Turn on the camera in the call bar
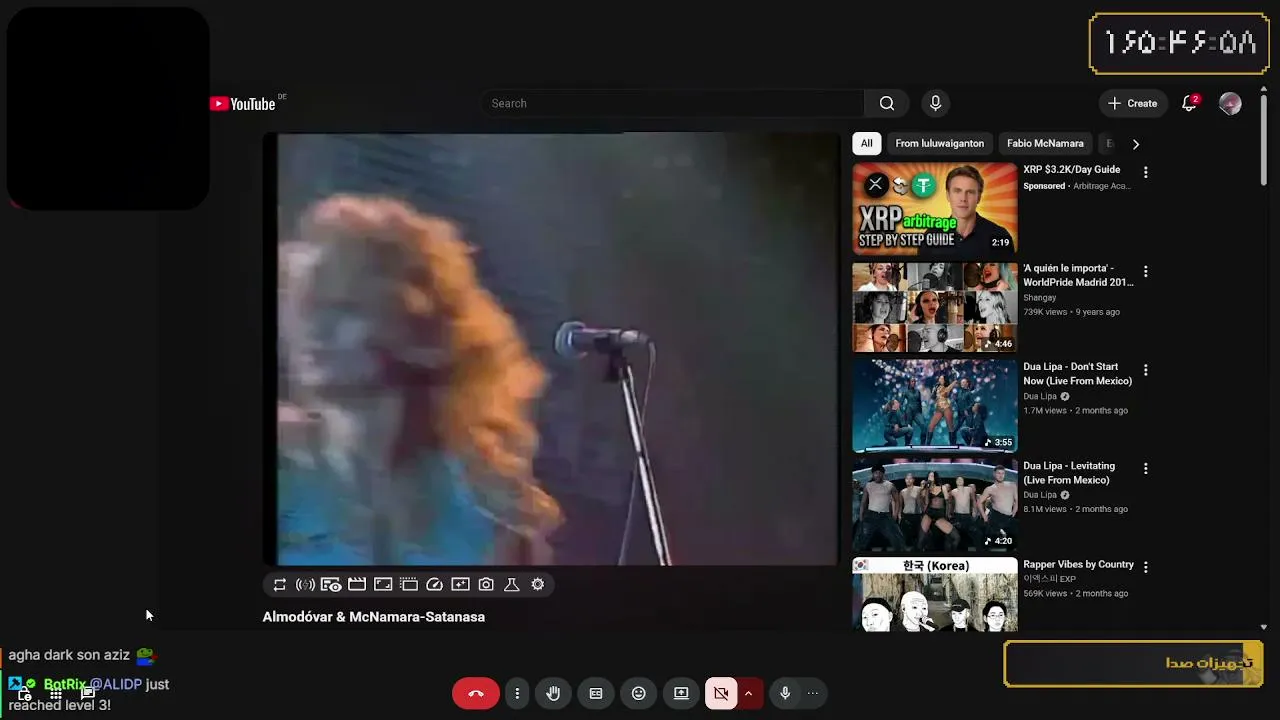 (721, 693)
